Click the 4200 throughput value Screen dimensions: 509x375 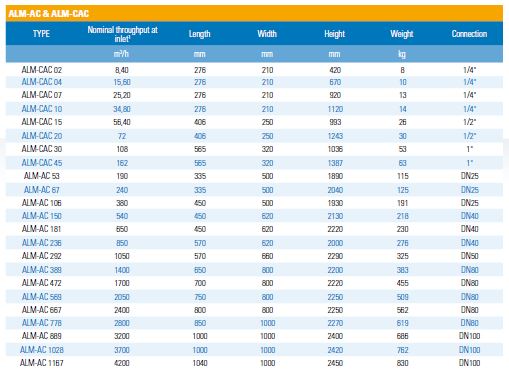tap(122, 363)
